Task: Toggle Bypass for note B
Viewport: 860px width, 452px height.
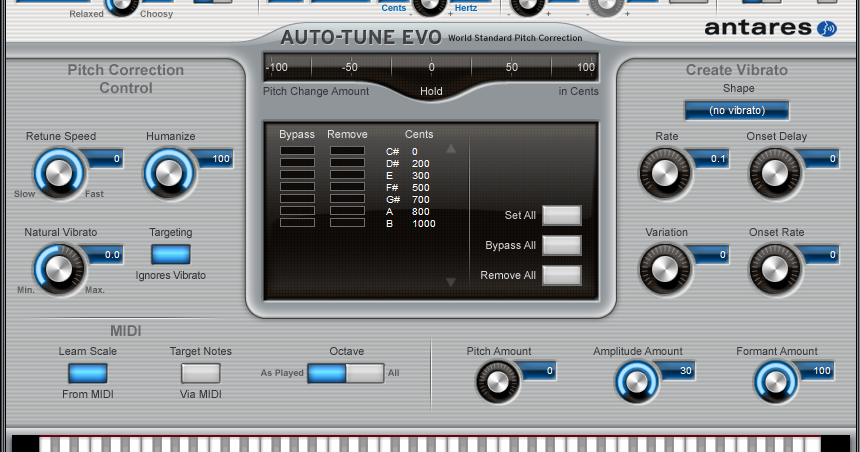Action: (297, 223)
